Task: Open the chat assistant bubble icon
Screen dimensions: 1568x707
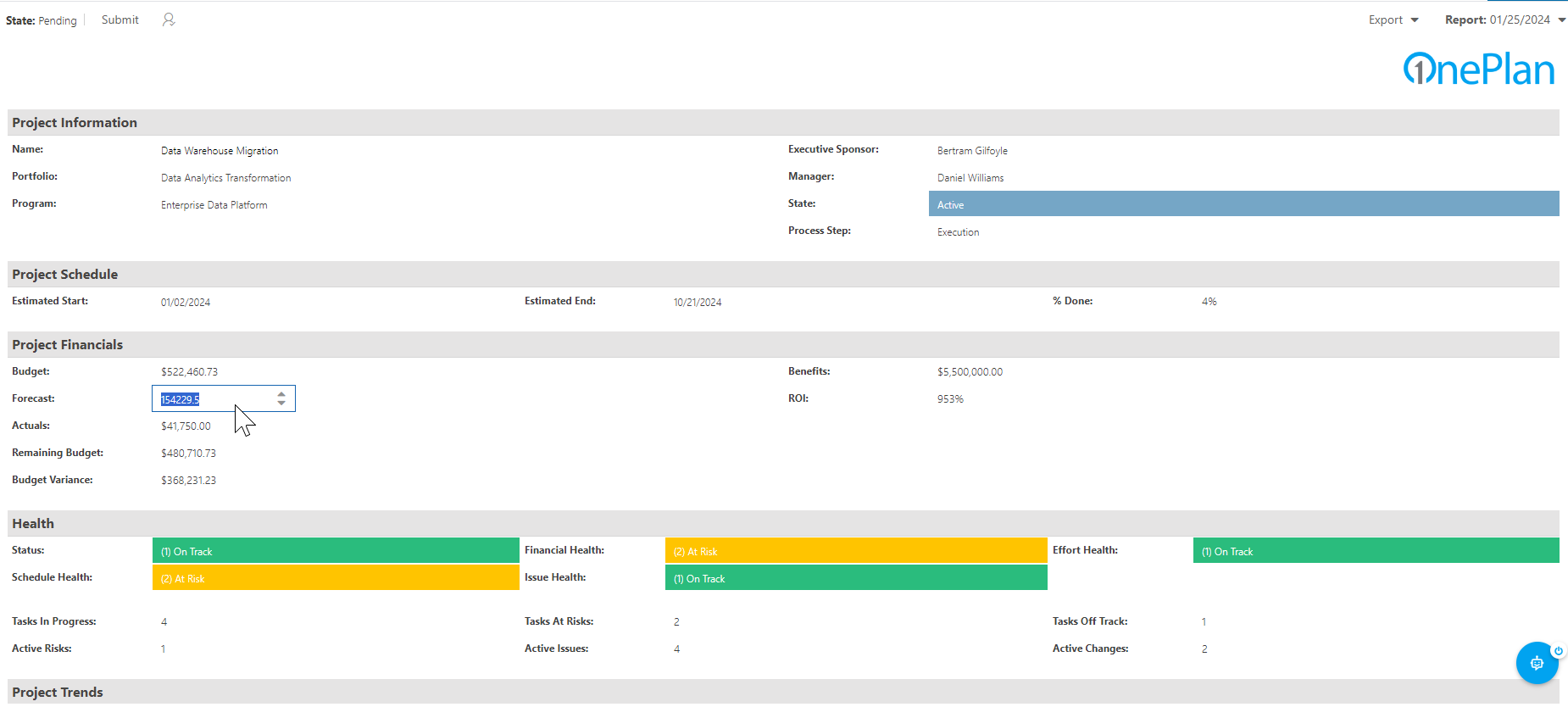Action: pyautogui.click(x=1537, y=663)
